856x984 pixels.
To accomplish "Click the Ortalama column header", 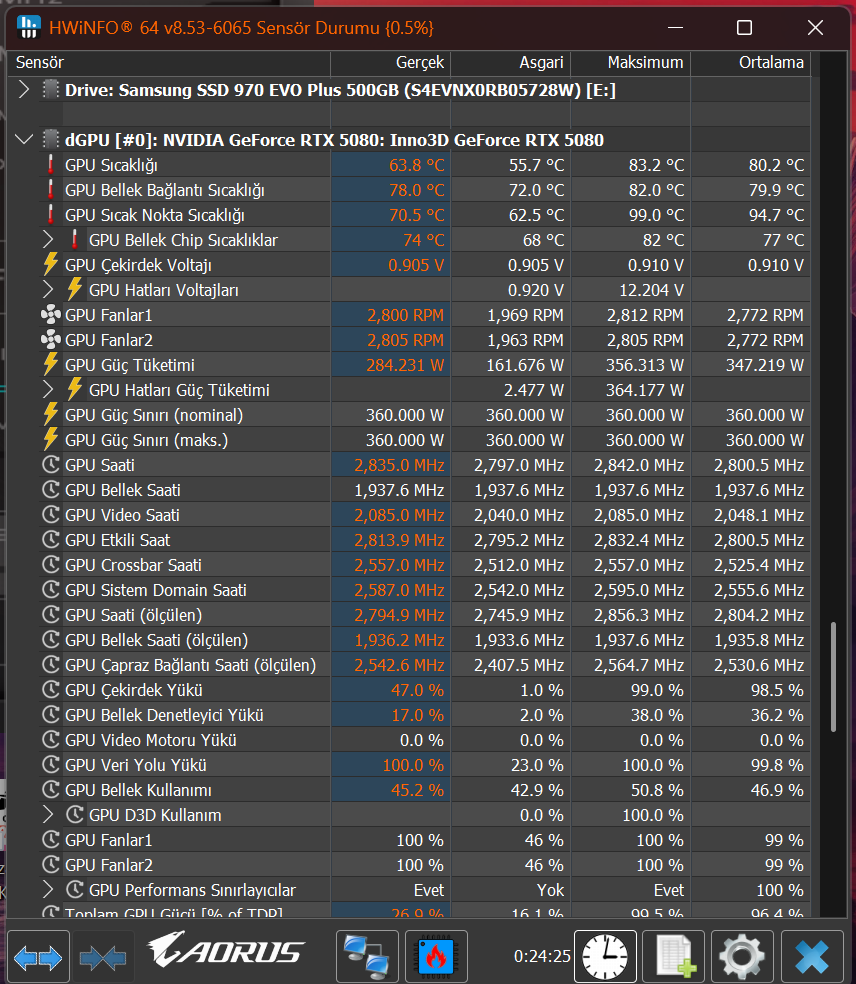I will click(x=751, y=63).
